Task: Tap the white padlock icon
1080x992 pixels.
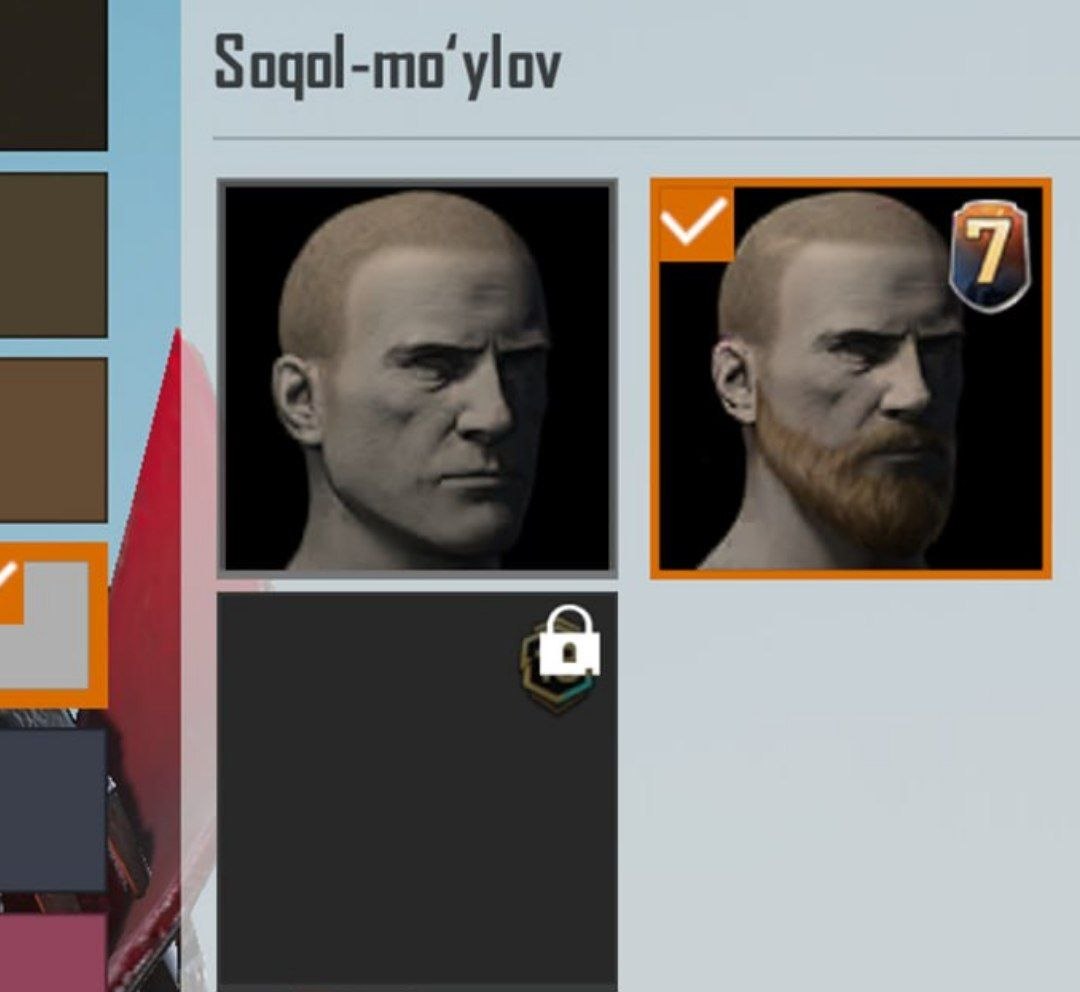Action: [570, 641]
